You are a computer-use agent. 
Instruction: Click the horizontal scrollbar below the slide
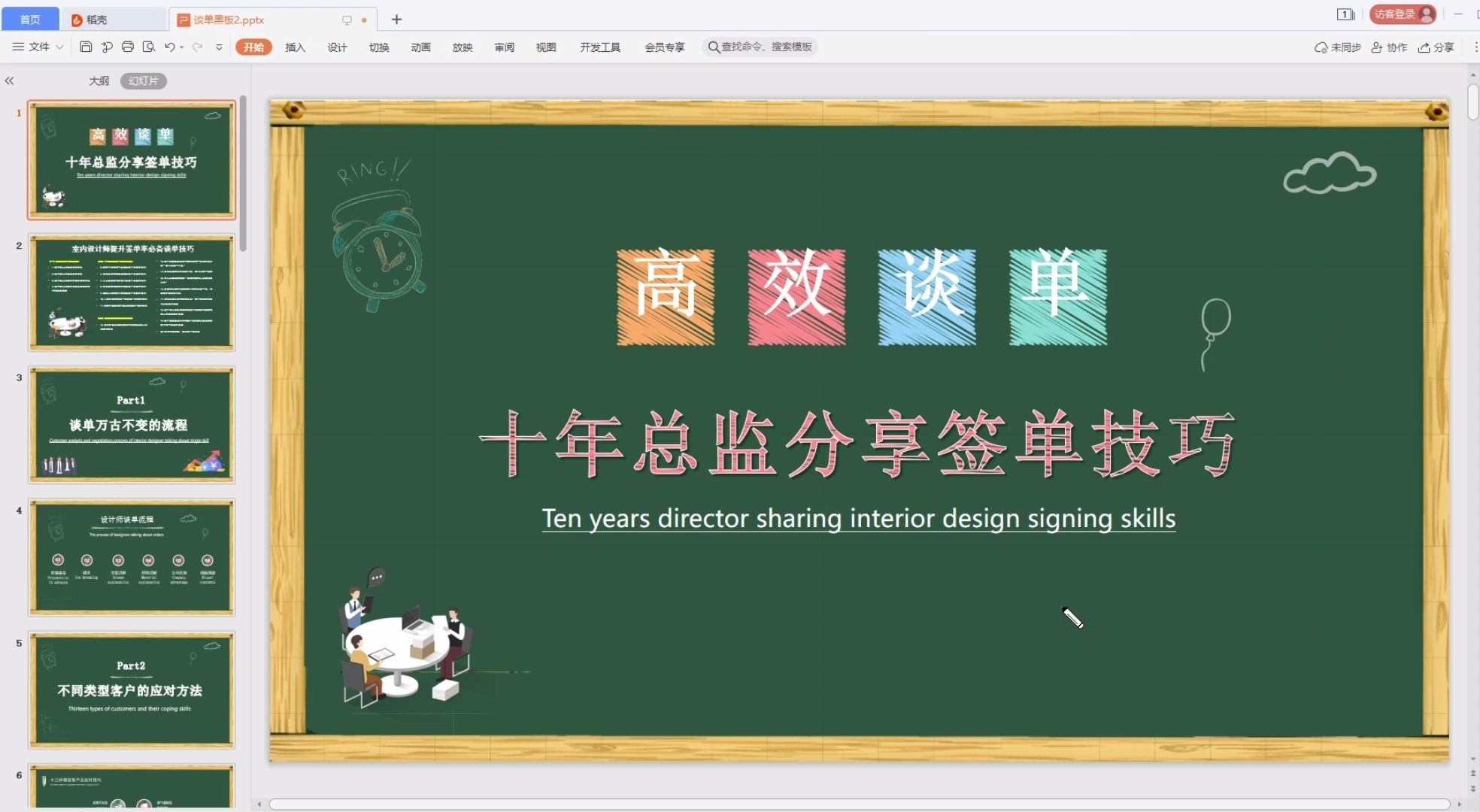[x=859, y=804]
